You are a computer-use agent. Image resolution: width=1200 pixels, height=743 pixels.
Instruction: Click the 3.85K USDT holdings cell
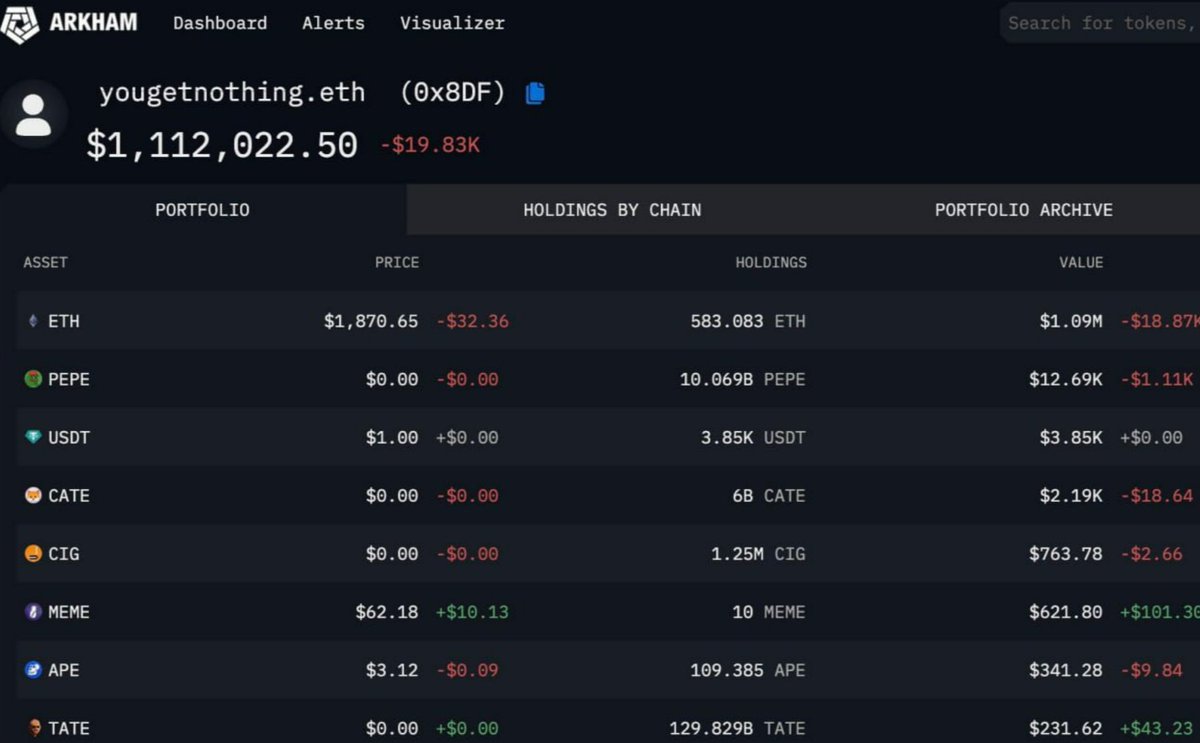click(753, 437)
